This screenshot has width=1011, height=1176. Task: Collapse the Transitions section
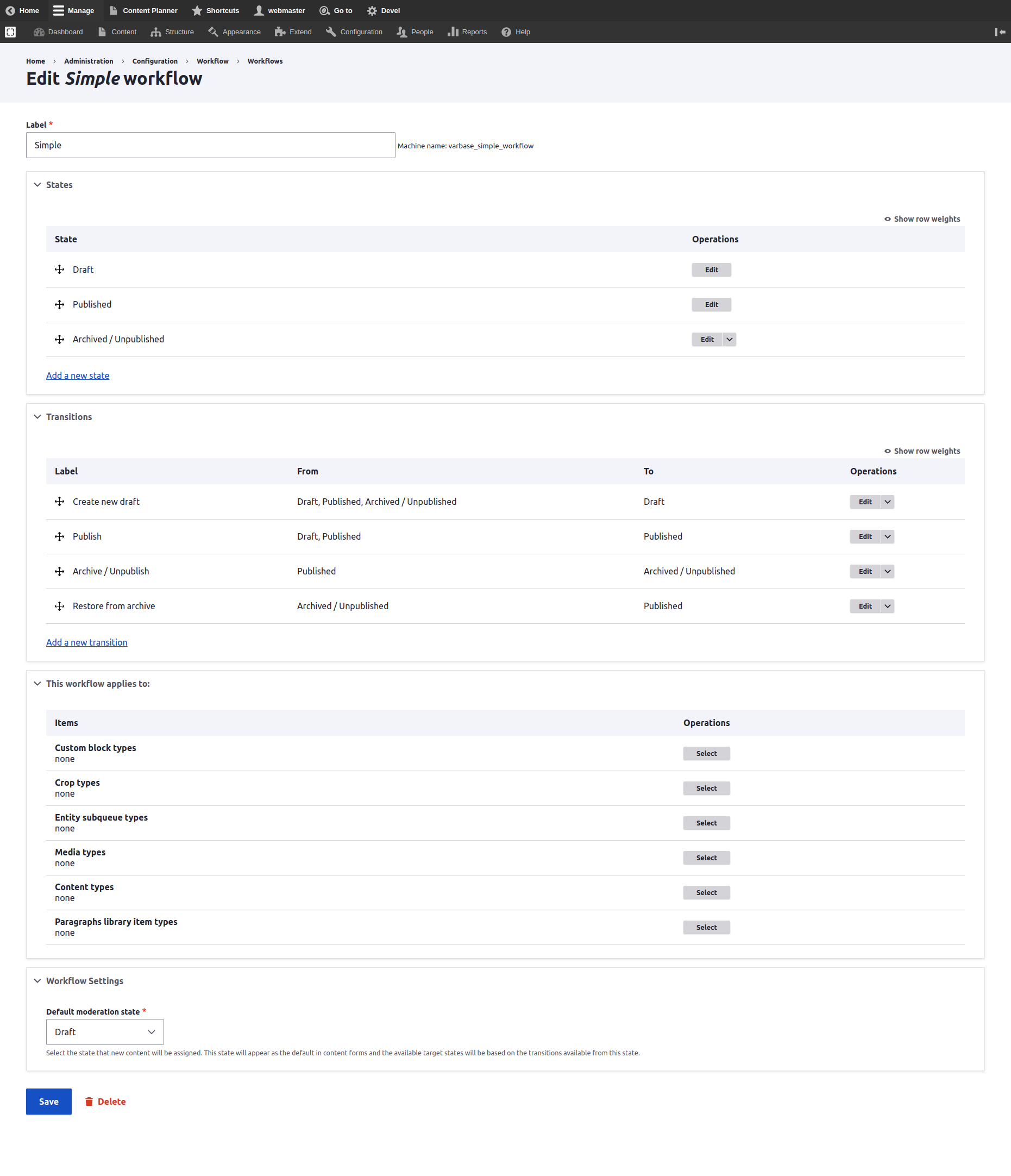[37, 417]
